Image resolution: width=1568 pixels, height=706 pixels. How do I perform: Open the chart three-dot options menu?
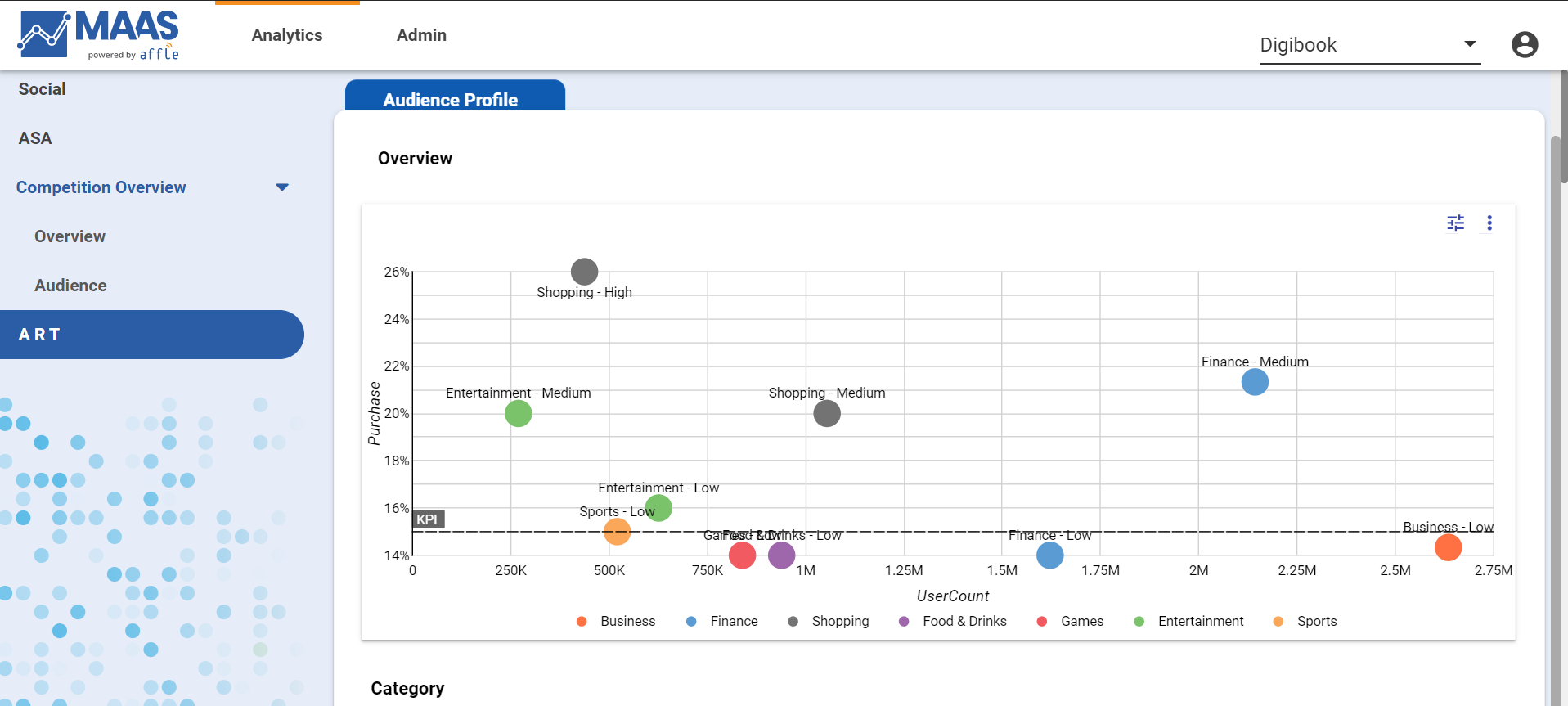[1489, 223]
